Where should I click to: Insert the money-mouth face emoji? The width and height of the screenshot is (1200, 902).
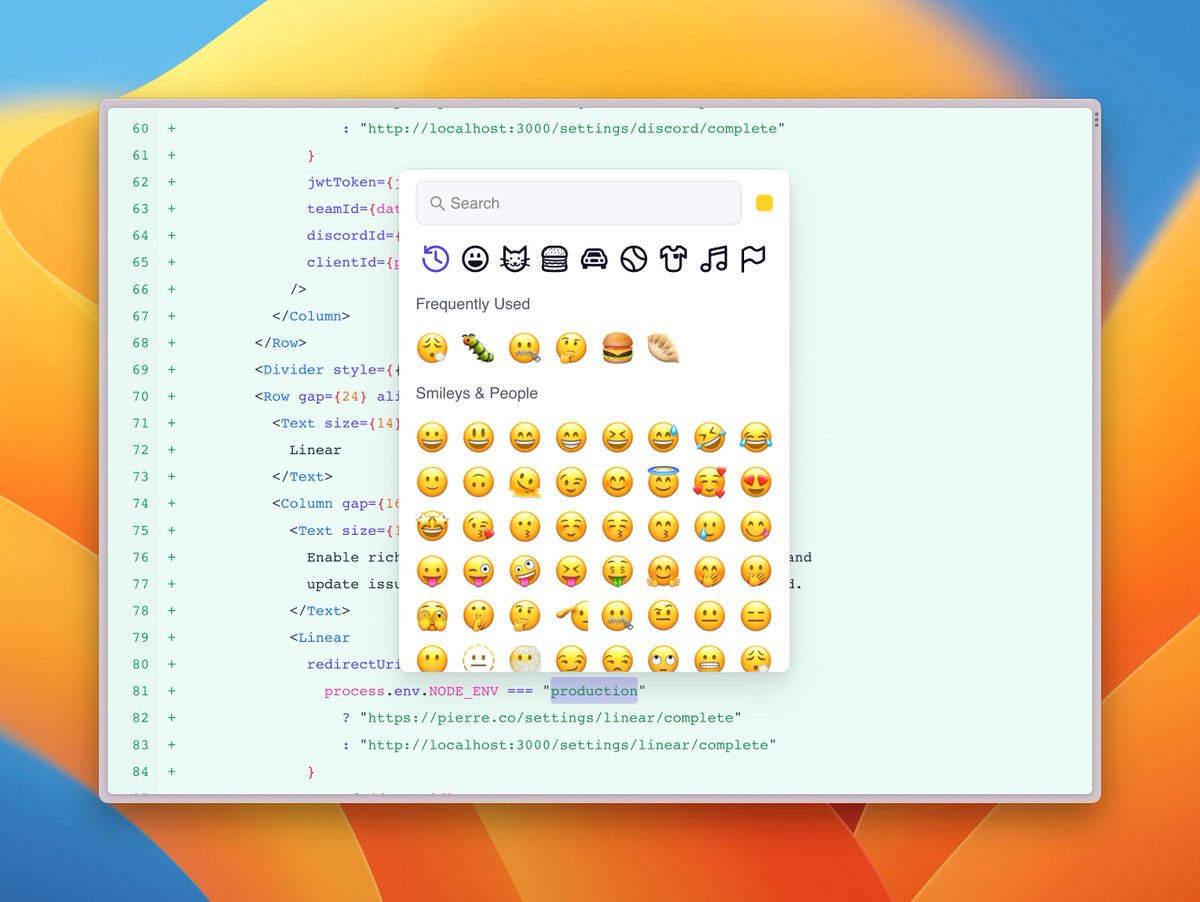(617, 571)
